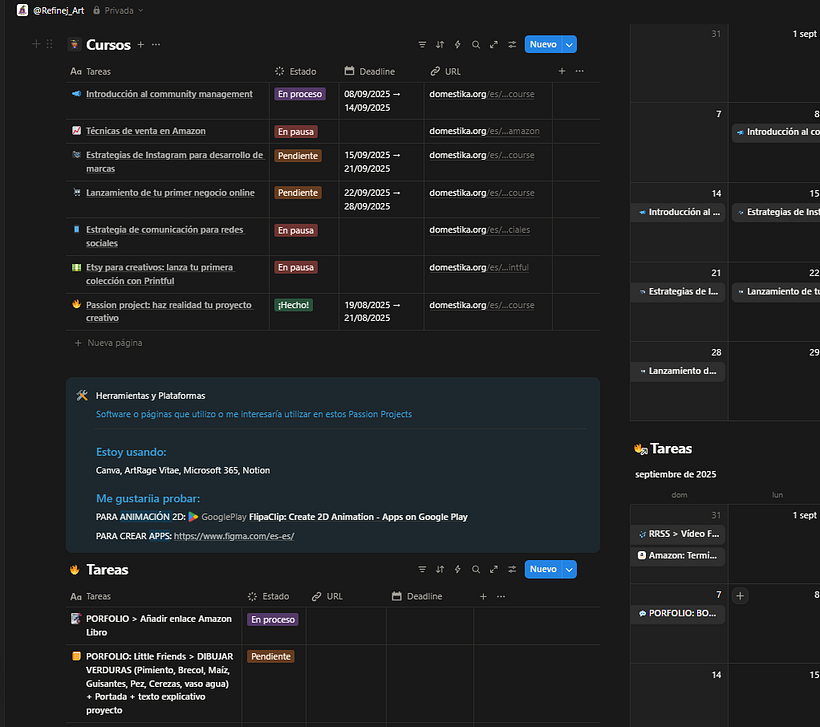Search the Tareas table with magnifier icon

[476, 570]
